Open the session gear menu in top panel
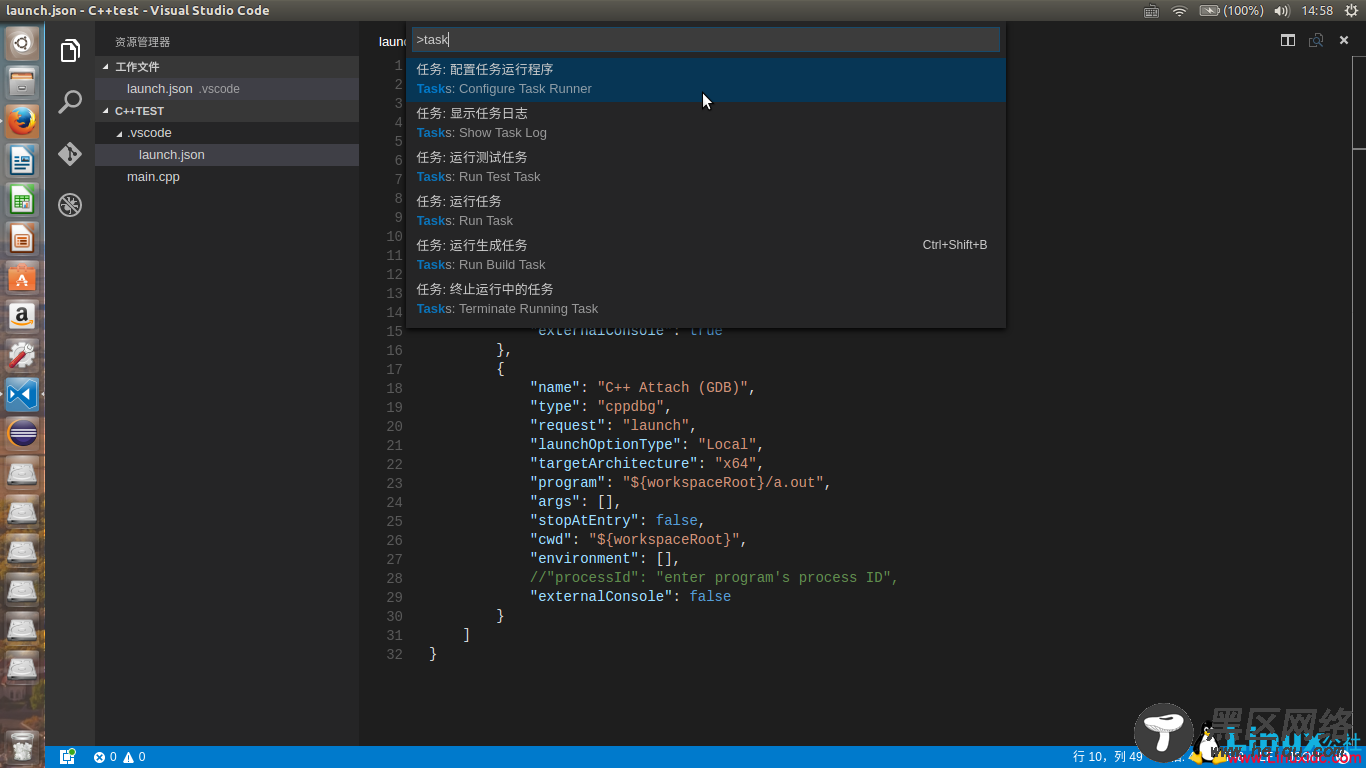Screen dimensions: 1366x768 click(1351, 11)
